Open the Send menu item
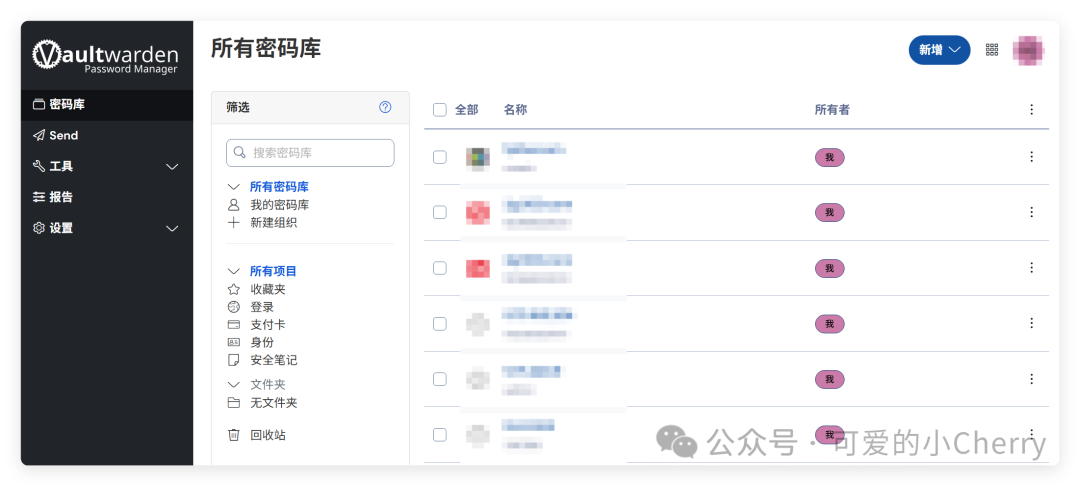This screenshot has width=1080, height=486. (x=107, y=136)
